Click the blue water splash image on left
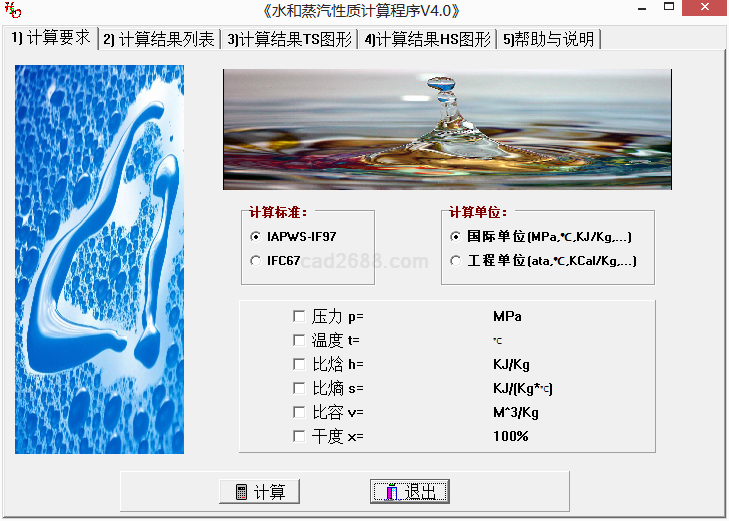Viewport: 729px width, 521px height. pyautogui.click(x=100, y=260)
